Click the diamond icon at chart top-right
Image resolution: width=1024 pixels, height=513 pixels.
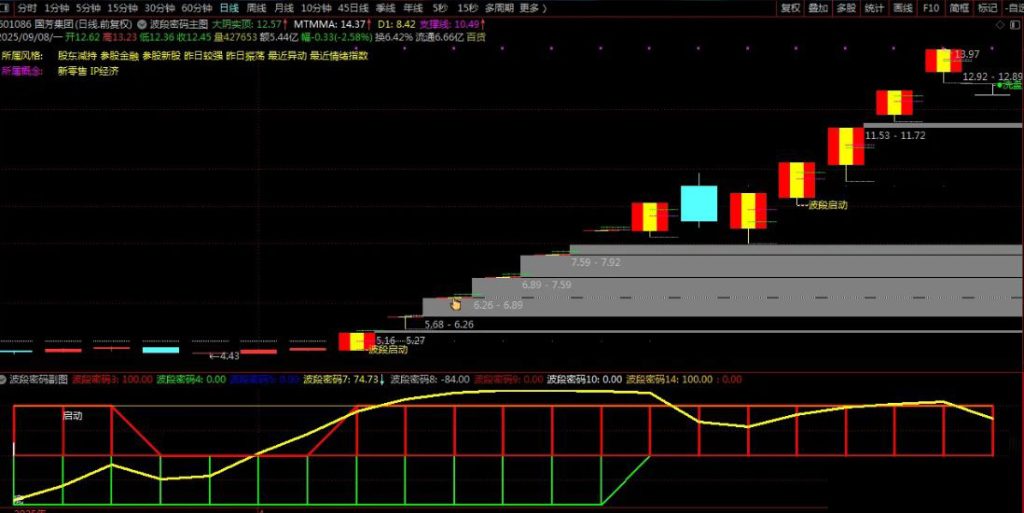(999, 23)
